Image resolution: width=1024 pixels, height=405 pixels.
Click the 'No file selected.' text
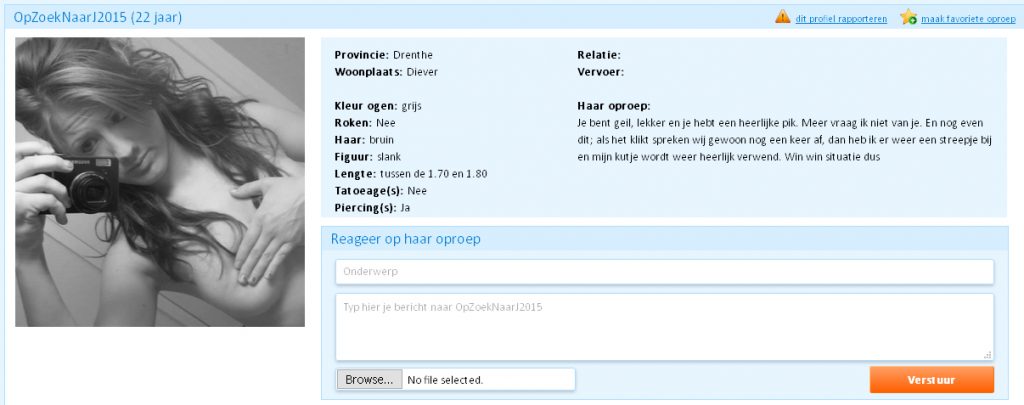[x=445, y=380]
